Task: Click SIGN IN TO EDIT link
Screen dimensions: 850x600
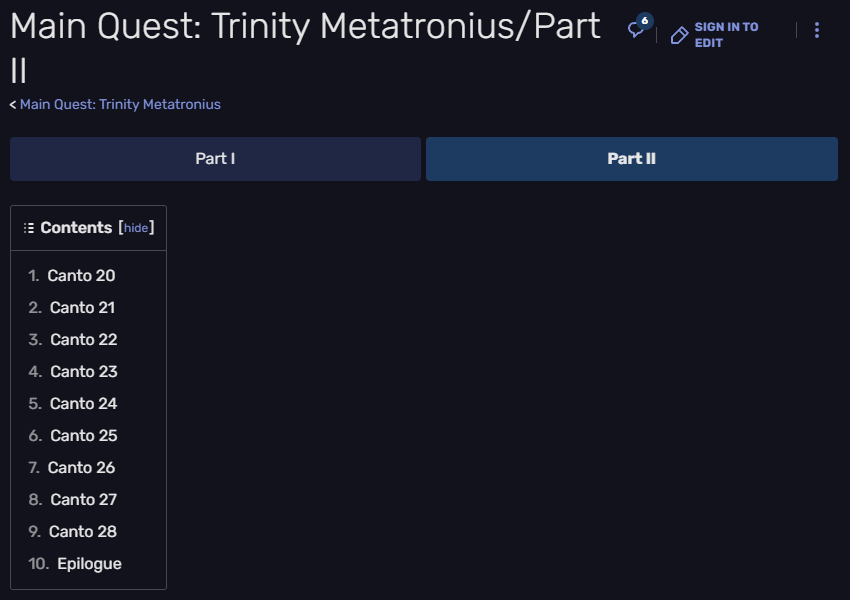Action: point(726,35)
